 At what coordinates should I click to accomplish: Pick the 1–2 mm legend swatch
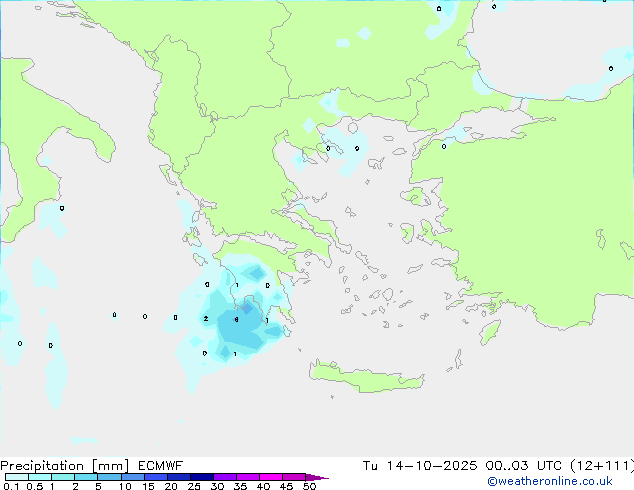[63, 477]
